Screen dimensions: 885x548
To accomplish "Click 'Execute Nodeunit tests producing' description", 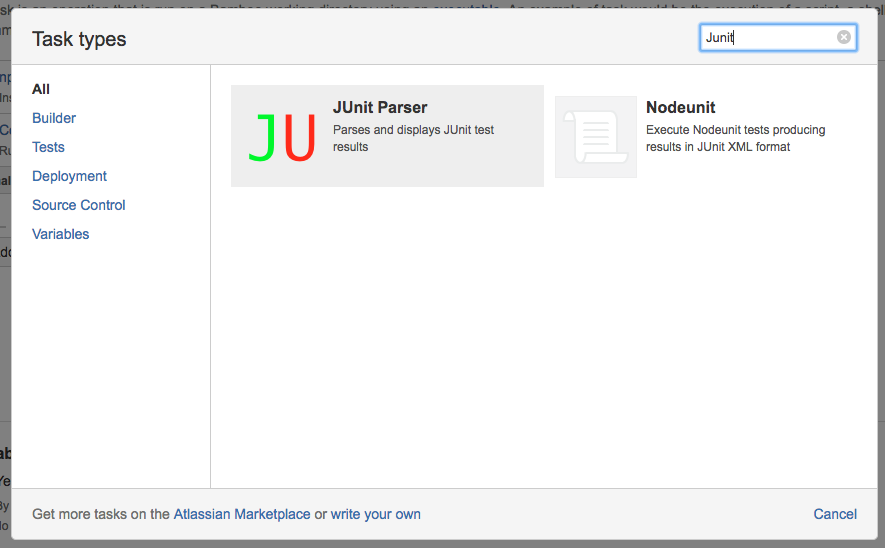I will [x=735, y=130].
